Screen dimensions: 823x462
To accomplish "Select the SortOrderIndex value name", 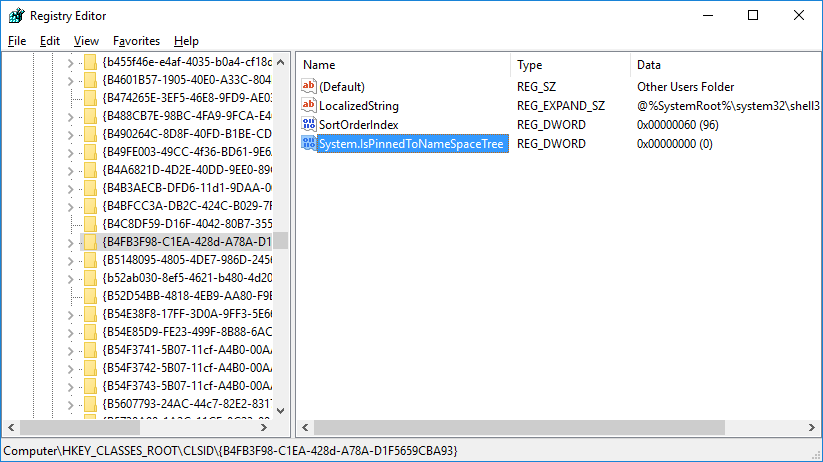I will point(359,124).
